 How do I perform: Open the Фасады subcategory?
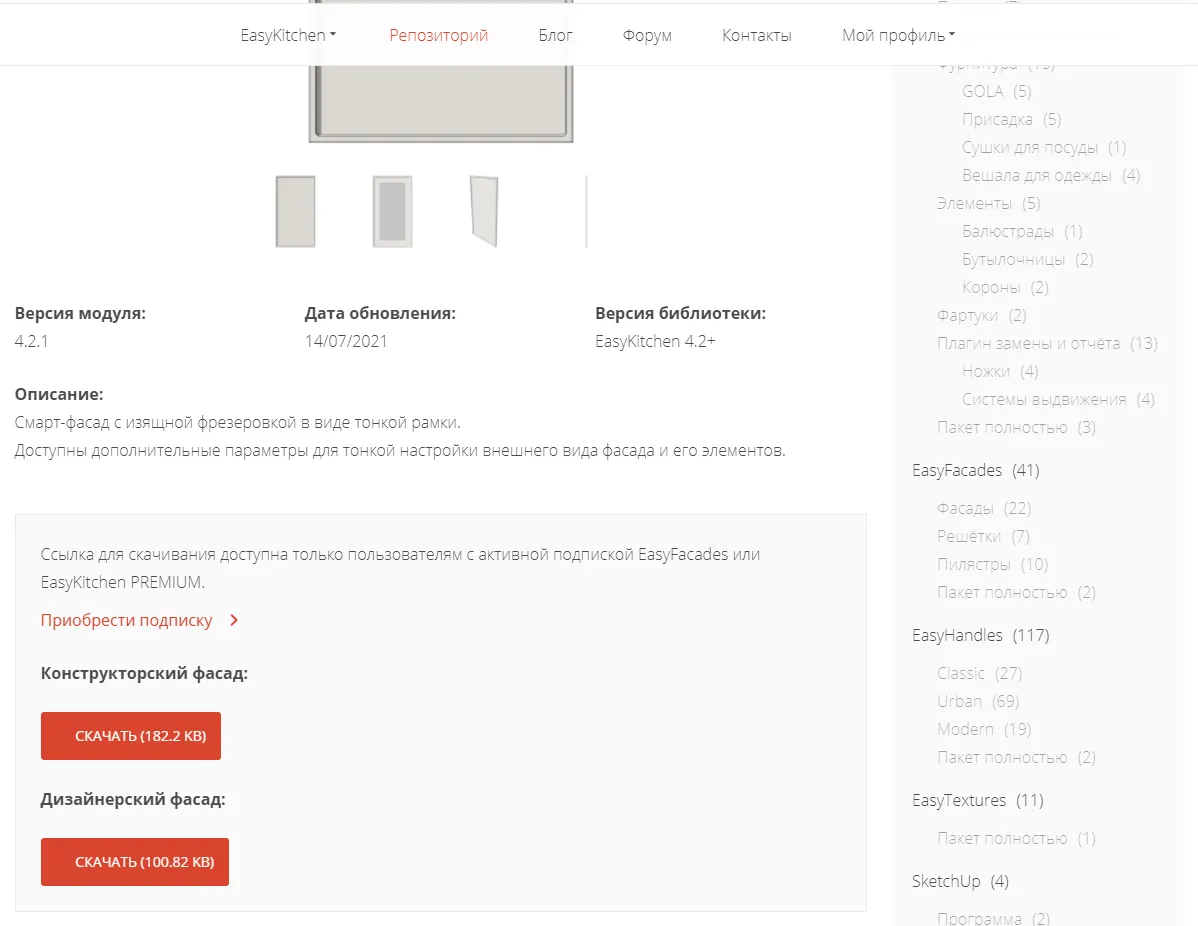coord(965,508)
